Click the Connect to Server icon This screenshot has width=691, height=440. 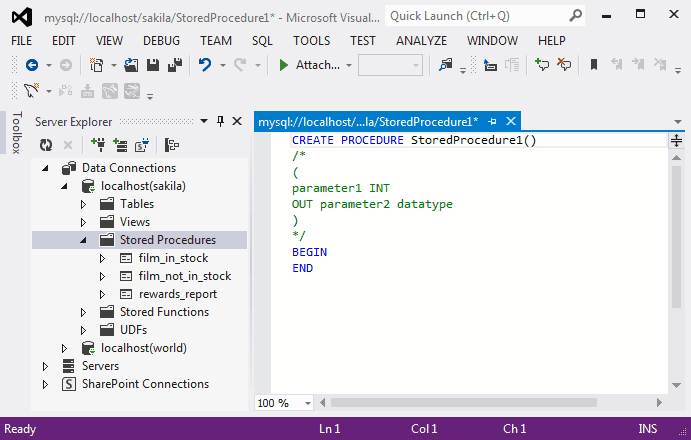(x=120, y=145)
